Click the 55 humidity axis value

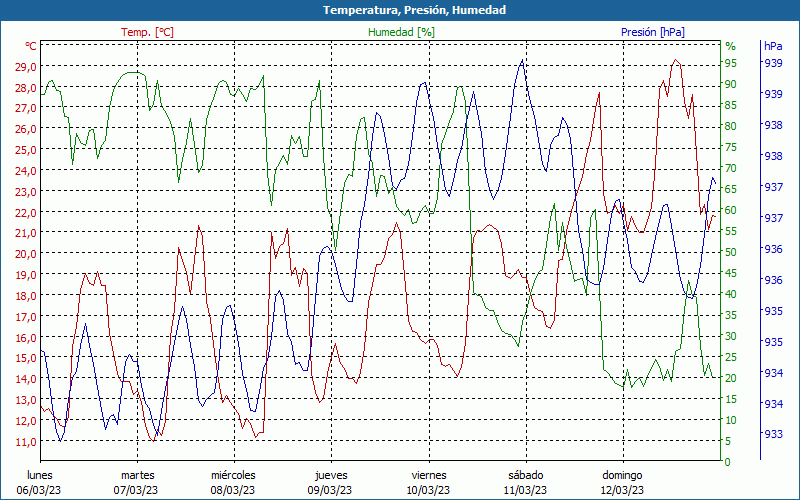pos(731,231)
